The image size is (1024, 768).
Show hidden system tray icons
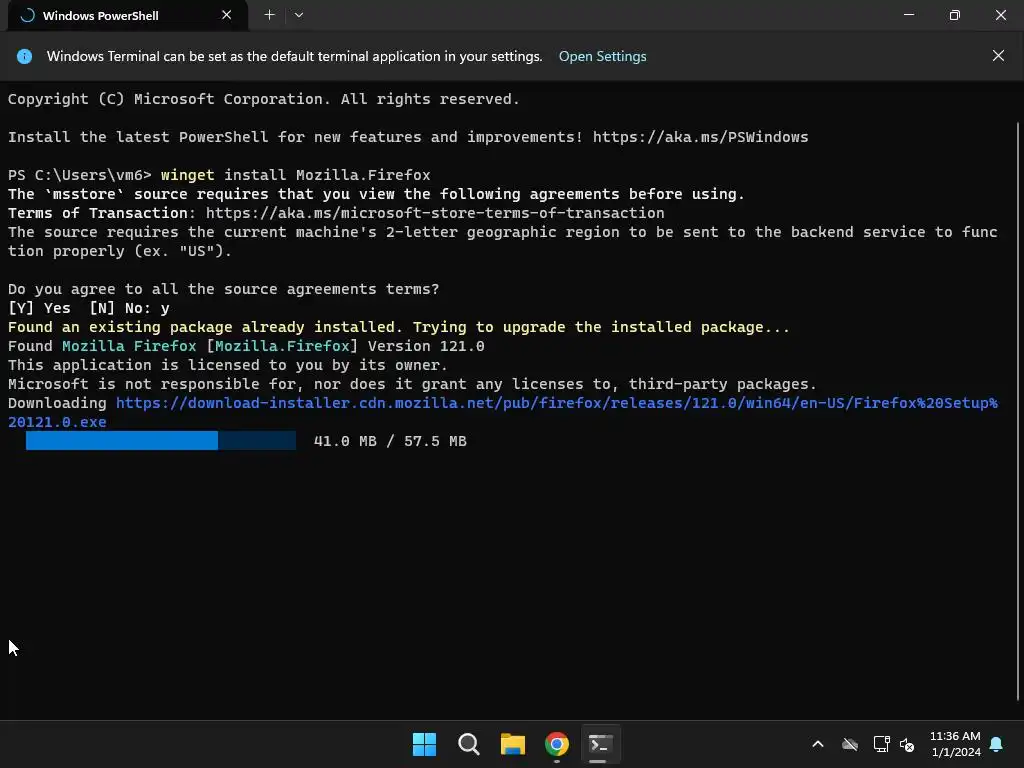click(x=818, y=744)
